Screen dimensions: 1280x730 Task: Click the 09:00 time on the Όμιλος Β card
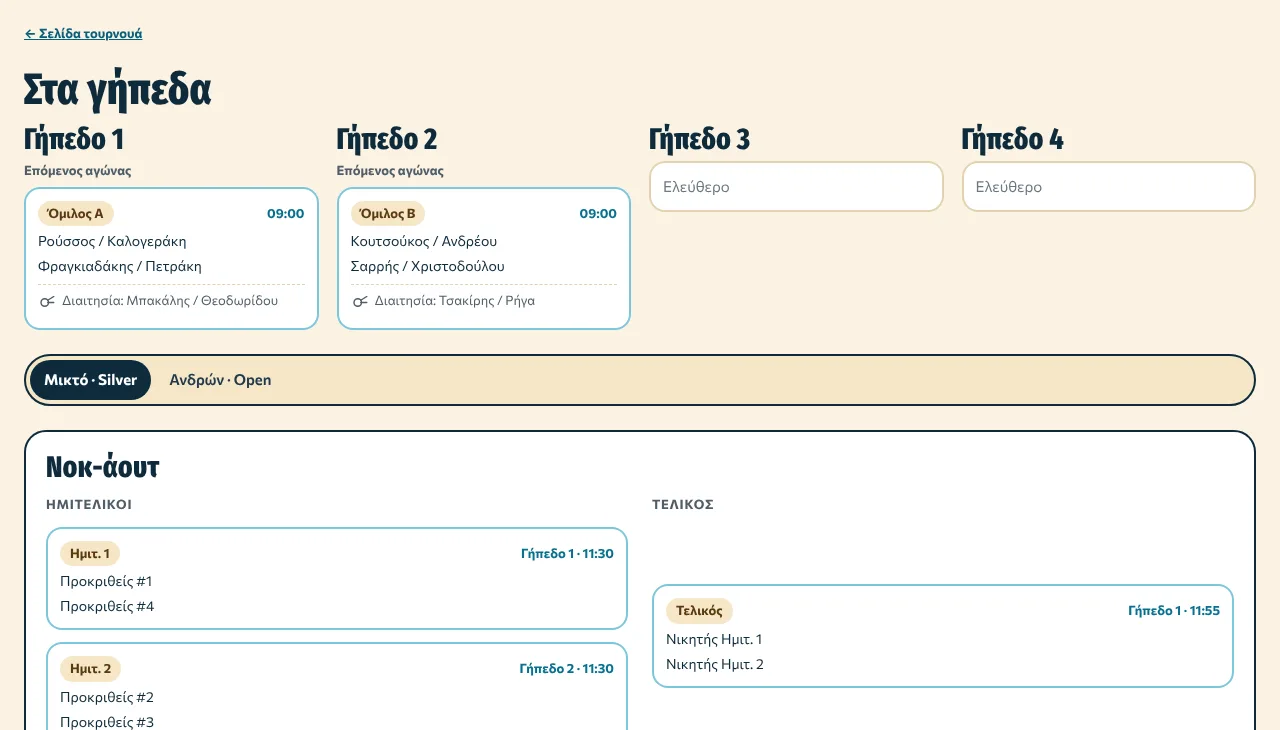coord(598,213)
